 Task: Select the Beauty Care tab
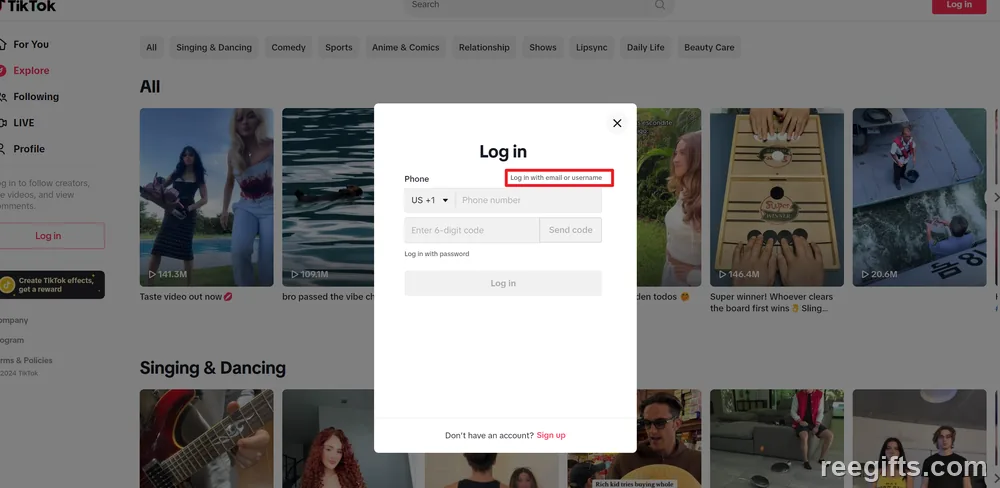pyautogui.click(x=709, y=47)
